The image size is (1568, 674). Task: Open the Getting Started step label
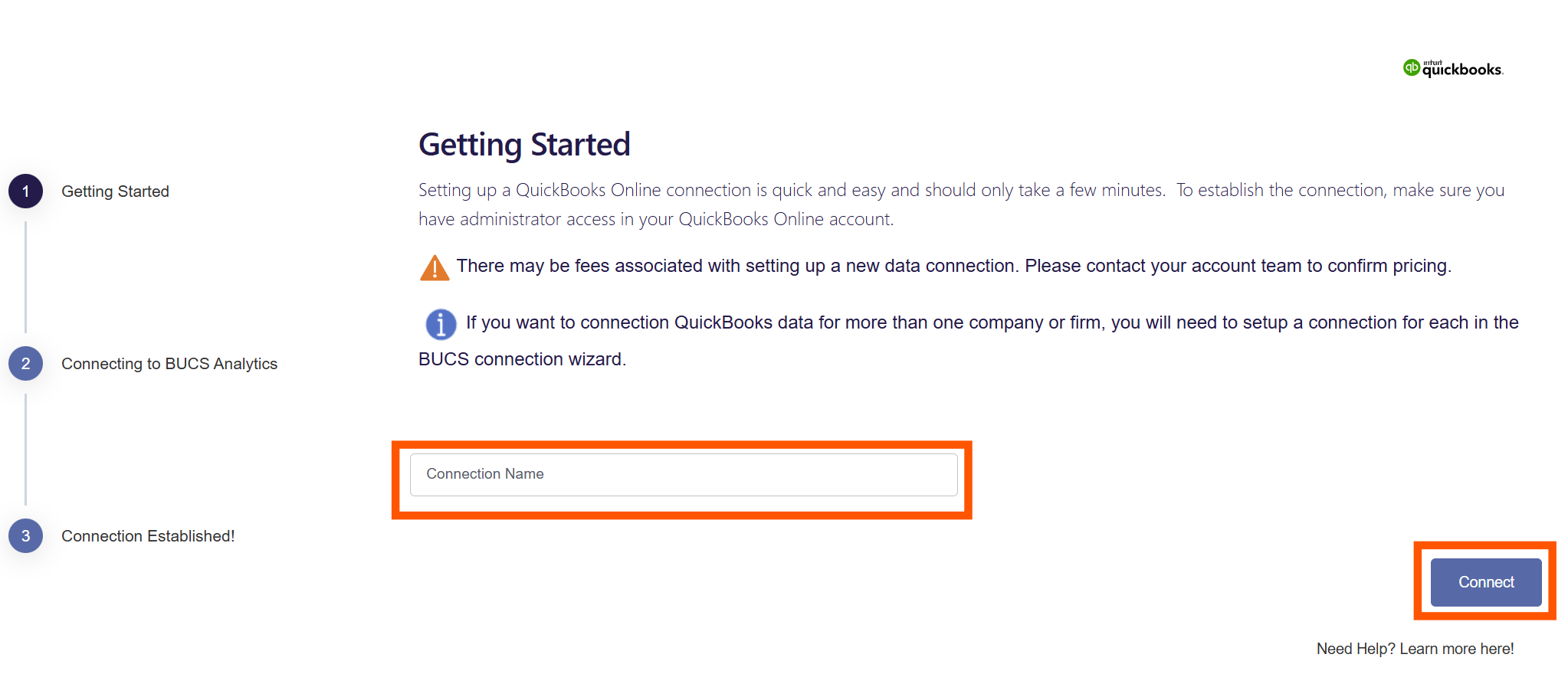pyautogui.click(x=115, y=191)
